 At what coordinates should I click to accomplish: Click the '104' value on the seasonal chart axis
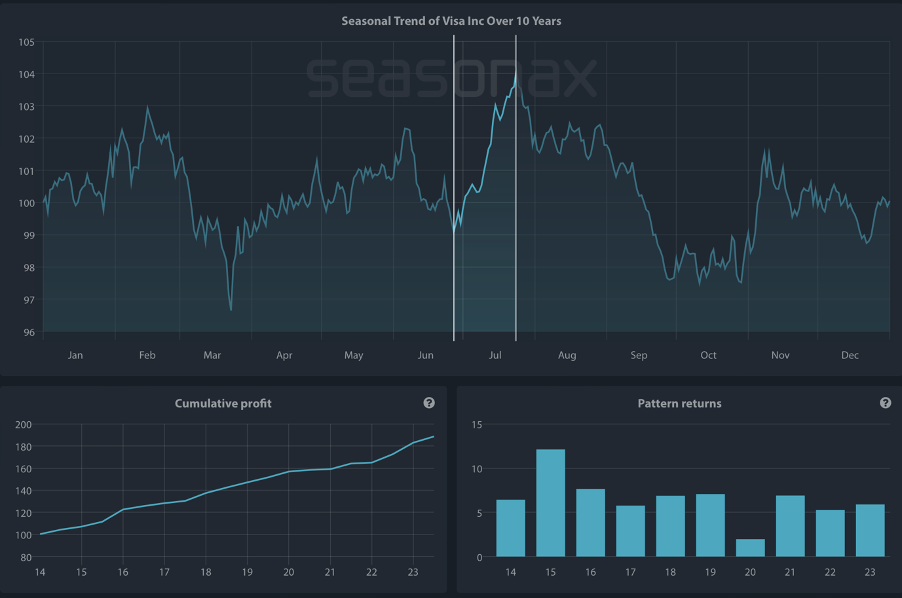pos(26,75)
